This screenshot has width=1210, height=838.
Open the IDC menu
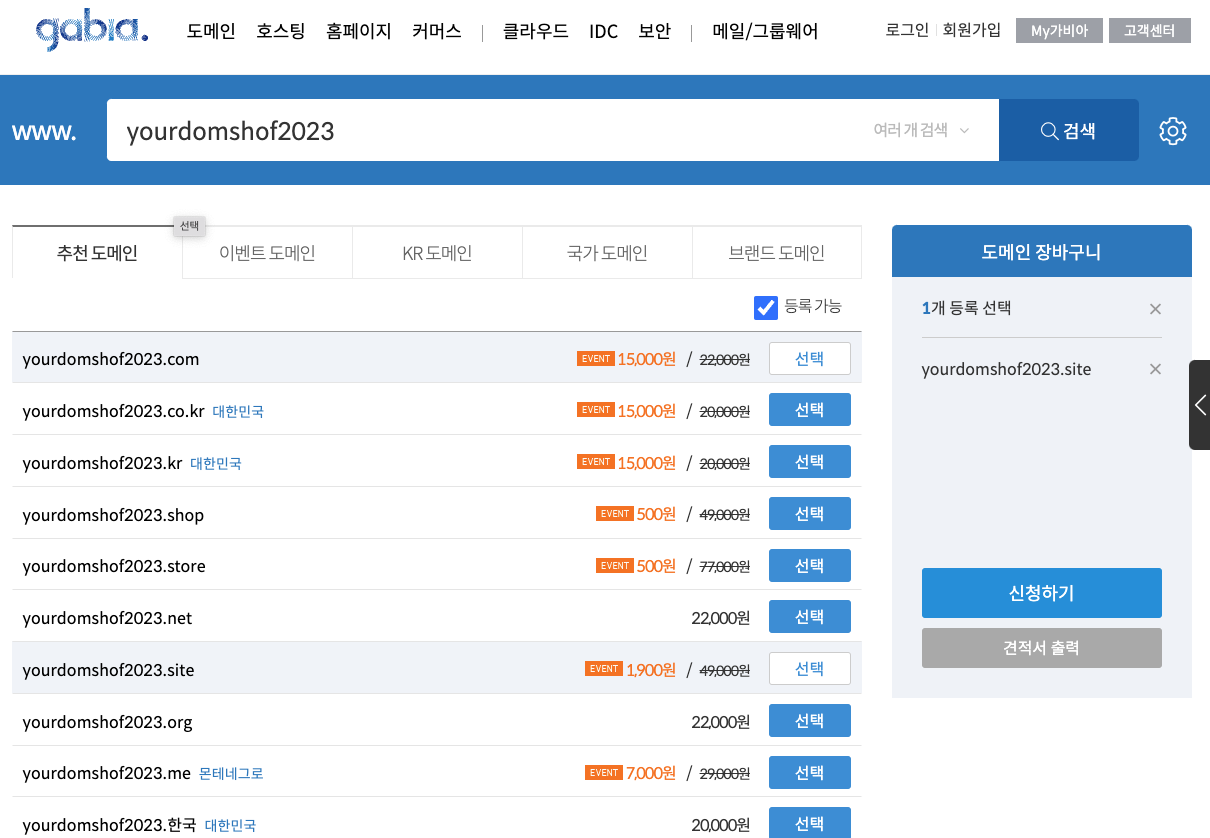[604, 32]
